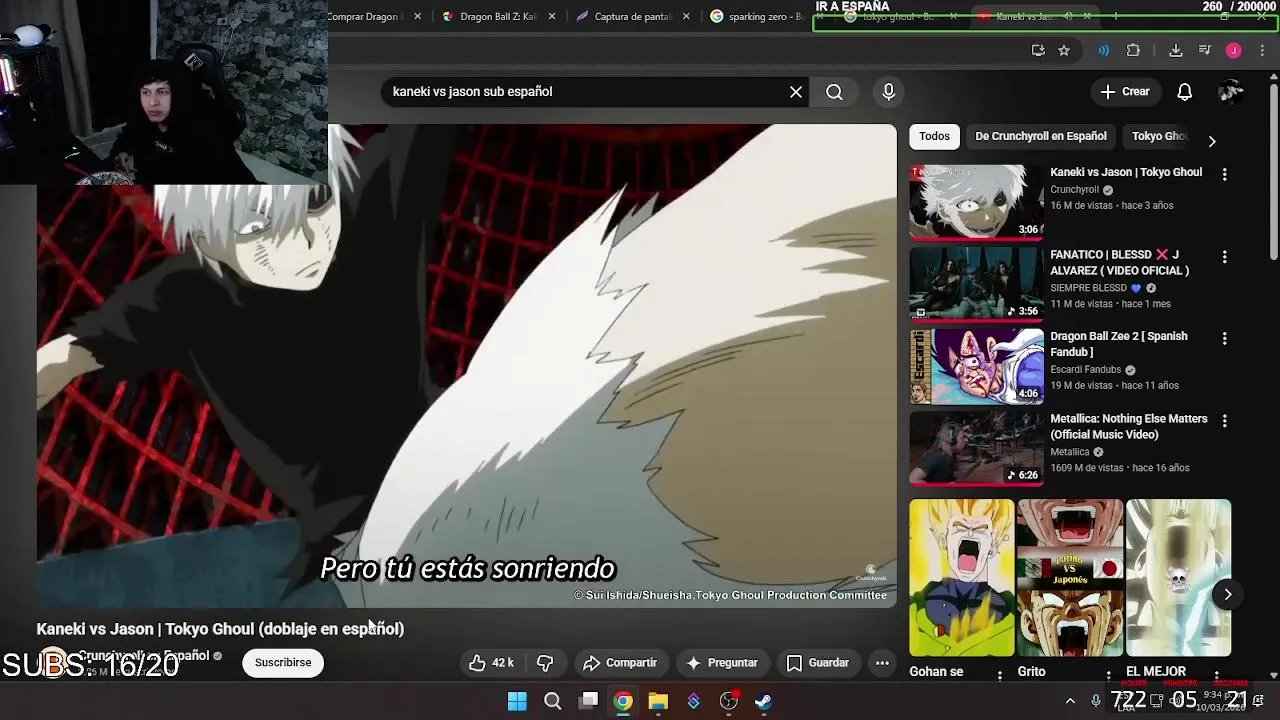Click the Crear button
The width and height of the screenshot is (1280, 720).
tap(1126, 92)
